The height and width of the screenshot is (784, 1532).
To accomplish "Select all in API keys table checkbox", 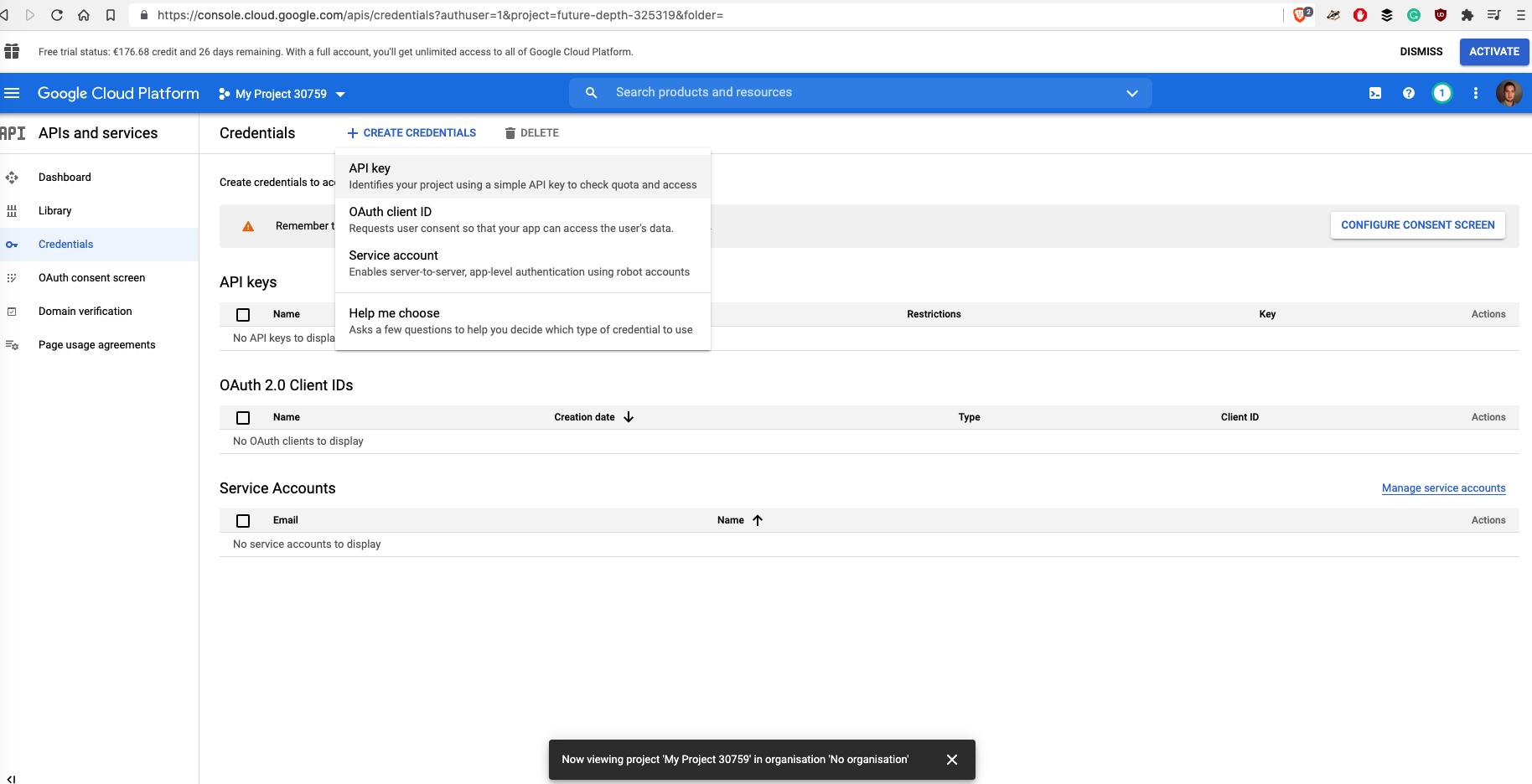I will coord(243,315).
